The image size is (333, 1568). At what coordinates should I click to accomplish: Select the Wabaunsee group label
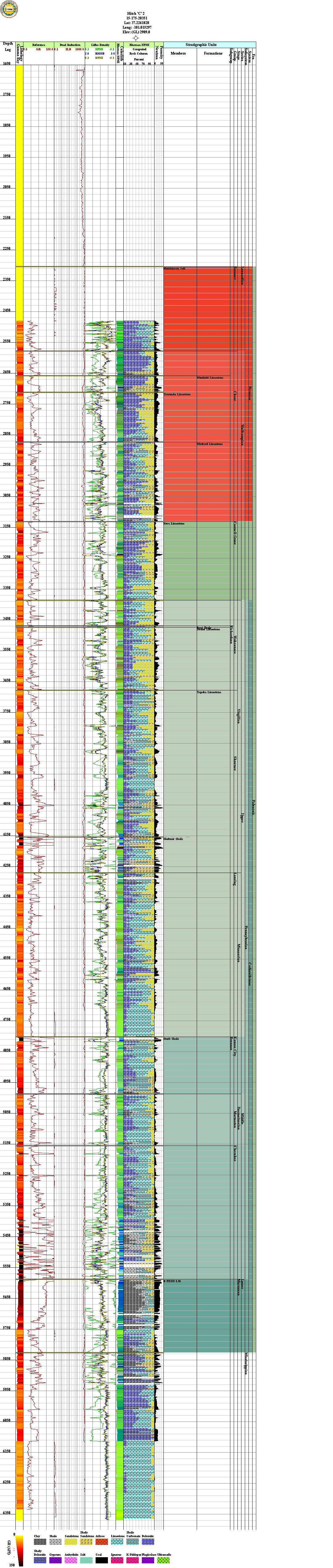235,644
